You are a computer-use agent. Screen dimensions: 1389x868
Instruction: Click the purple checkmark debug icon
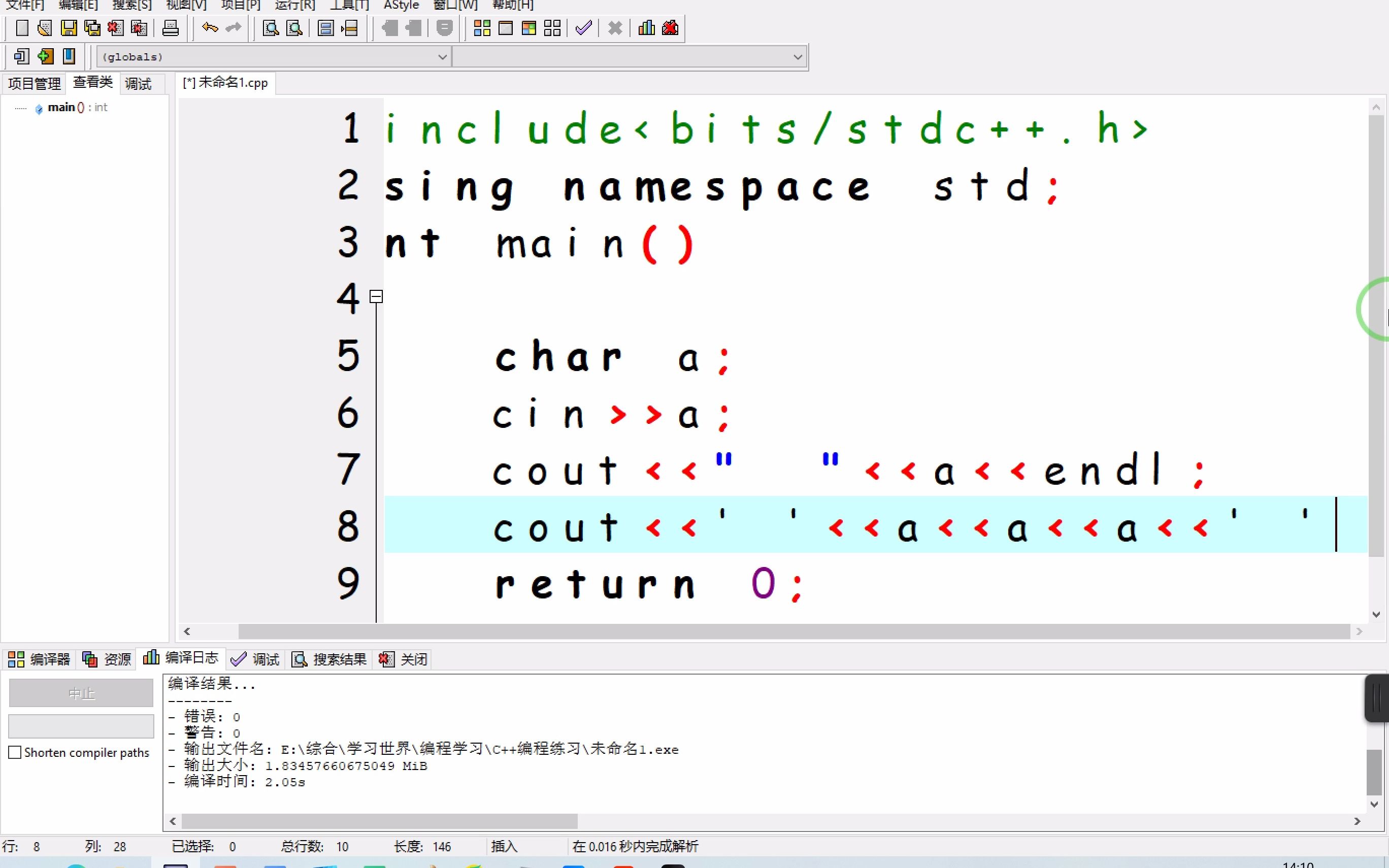[x=583, y=27]
